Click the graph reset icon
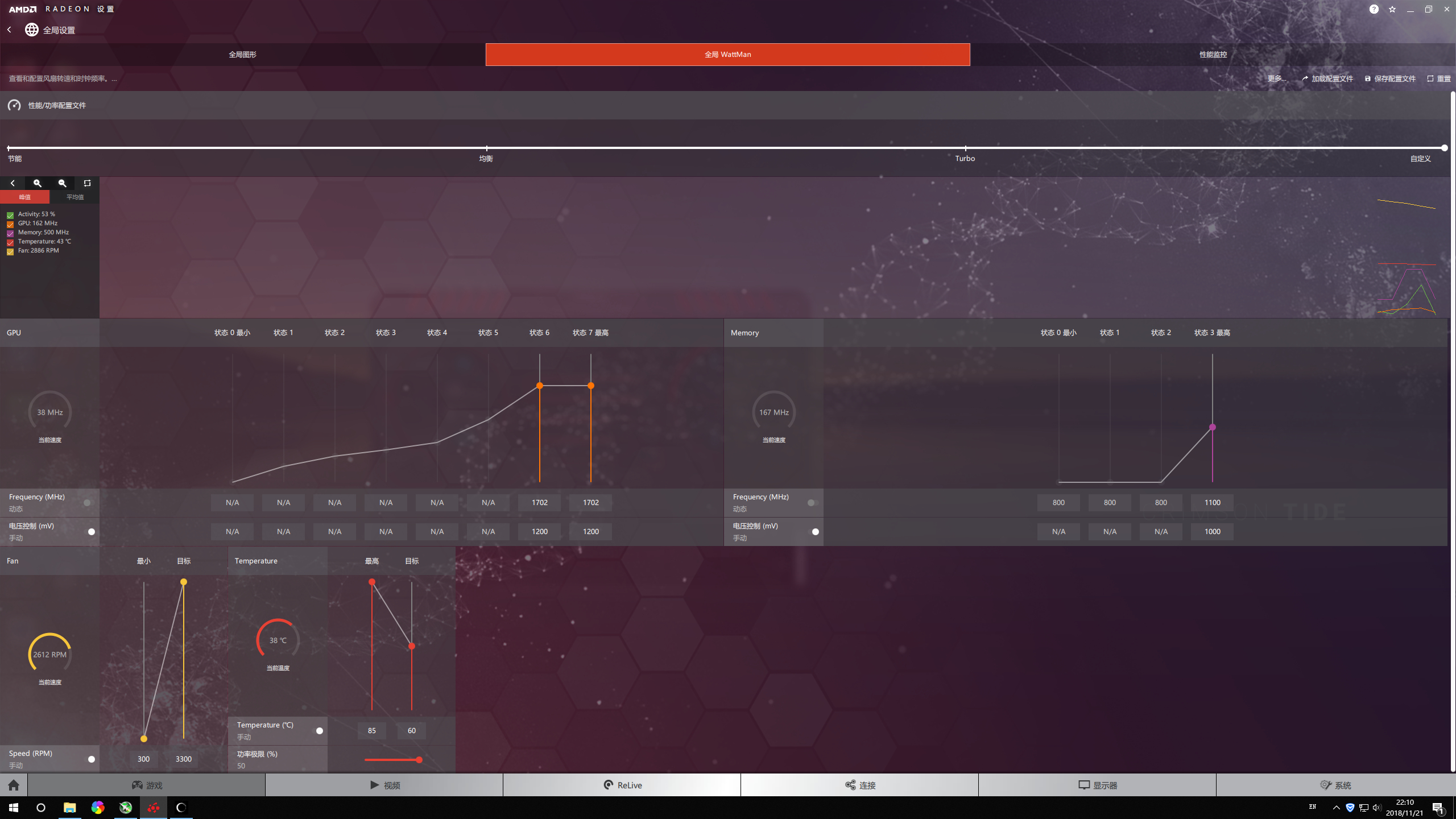Image resolution: width=1456 pixels, height=819 pixels. click(x=87, y=183)
